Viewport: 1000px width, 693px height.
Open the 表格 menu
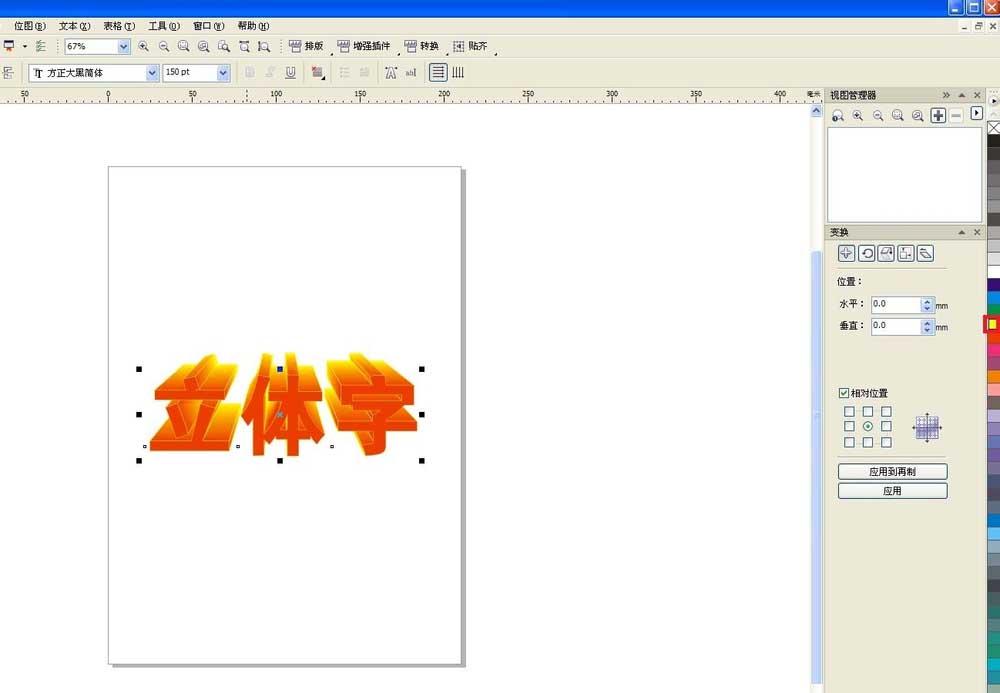(119, 26)
